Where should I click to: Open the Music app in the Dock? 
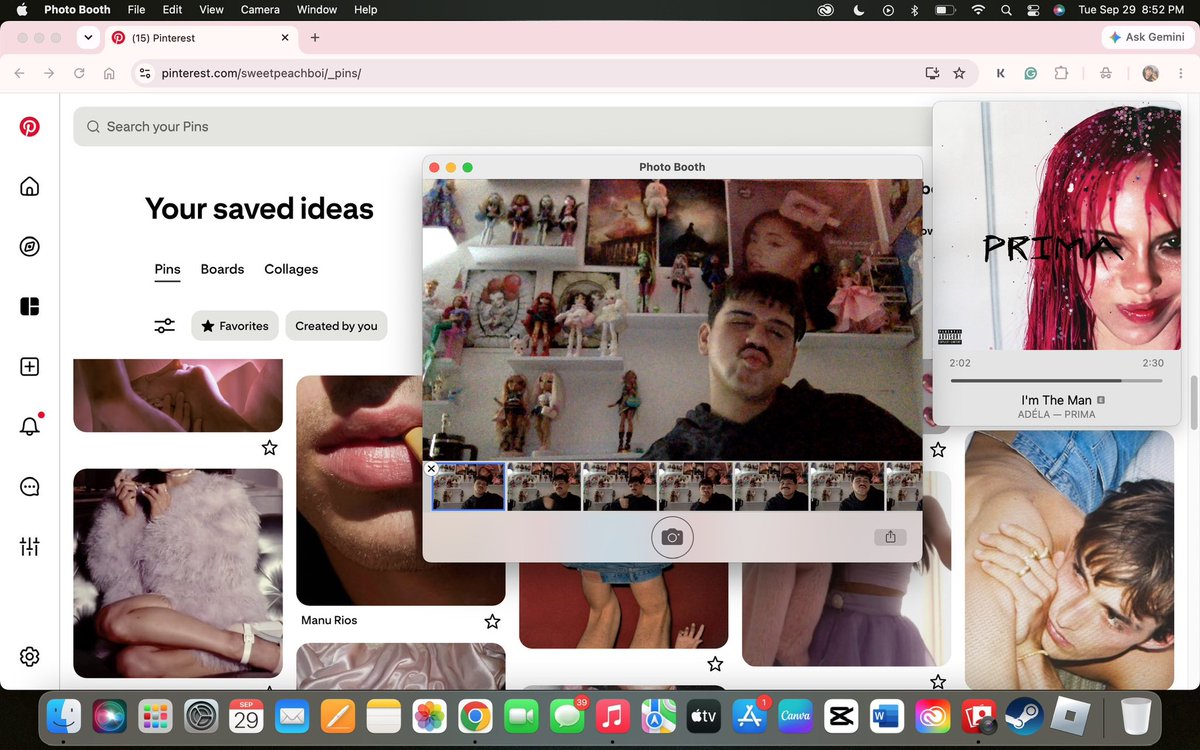coord(612,716)
